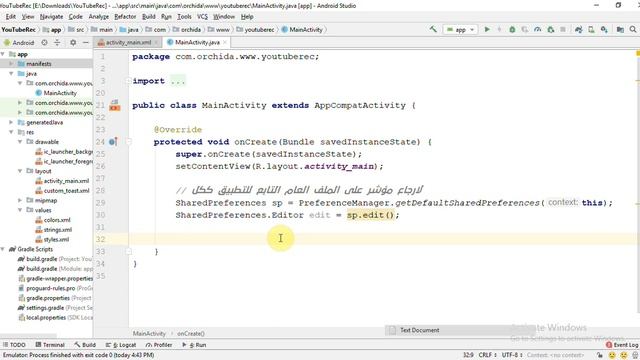The height and width of the screenshot is (360, 640).
Task: Open the Project panel settings gear
Action: [73, 42]
